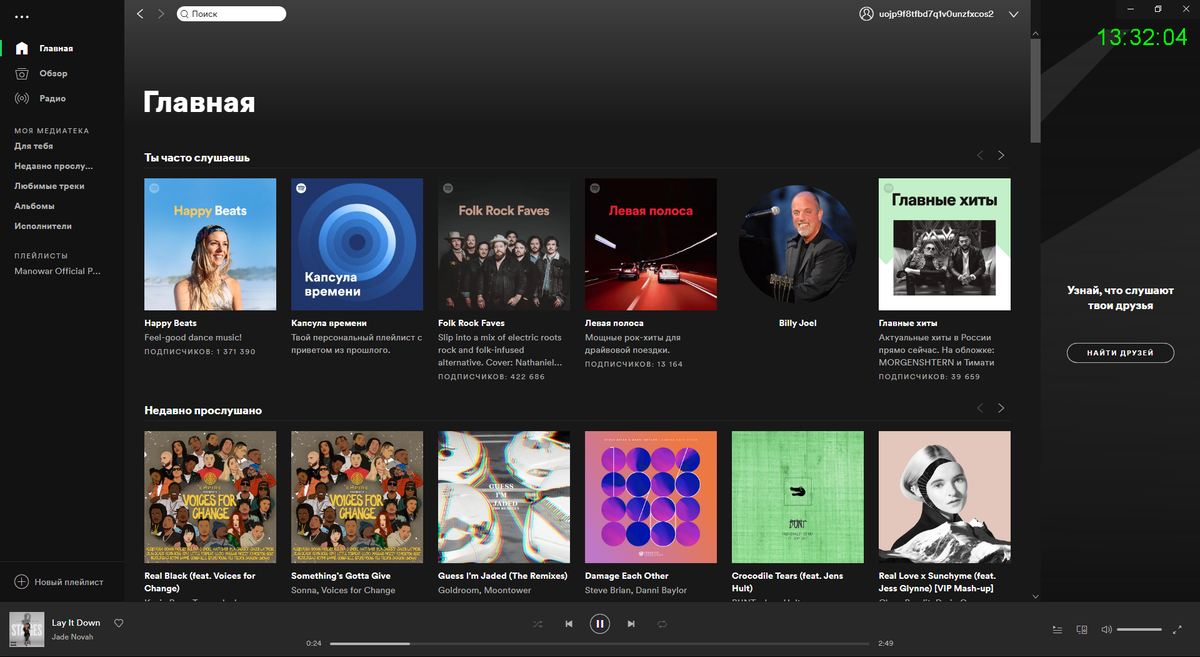Open Для тебя in the library

[x=34, y=146]
